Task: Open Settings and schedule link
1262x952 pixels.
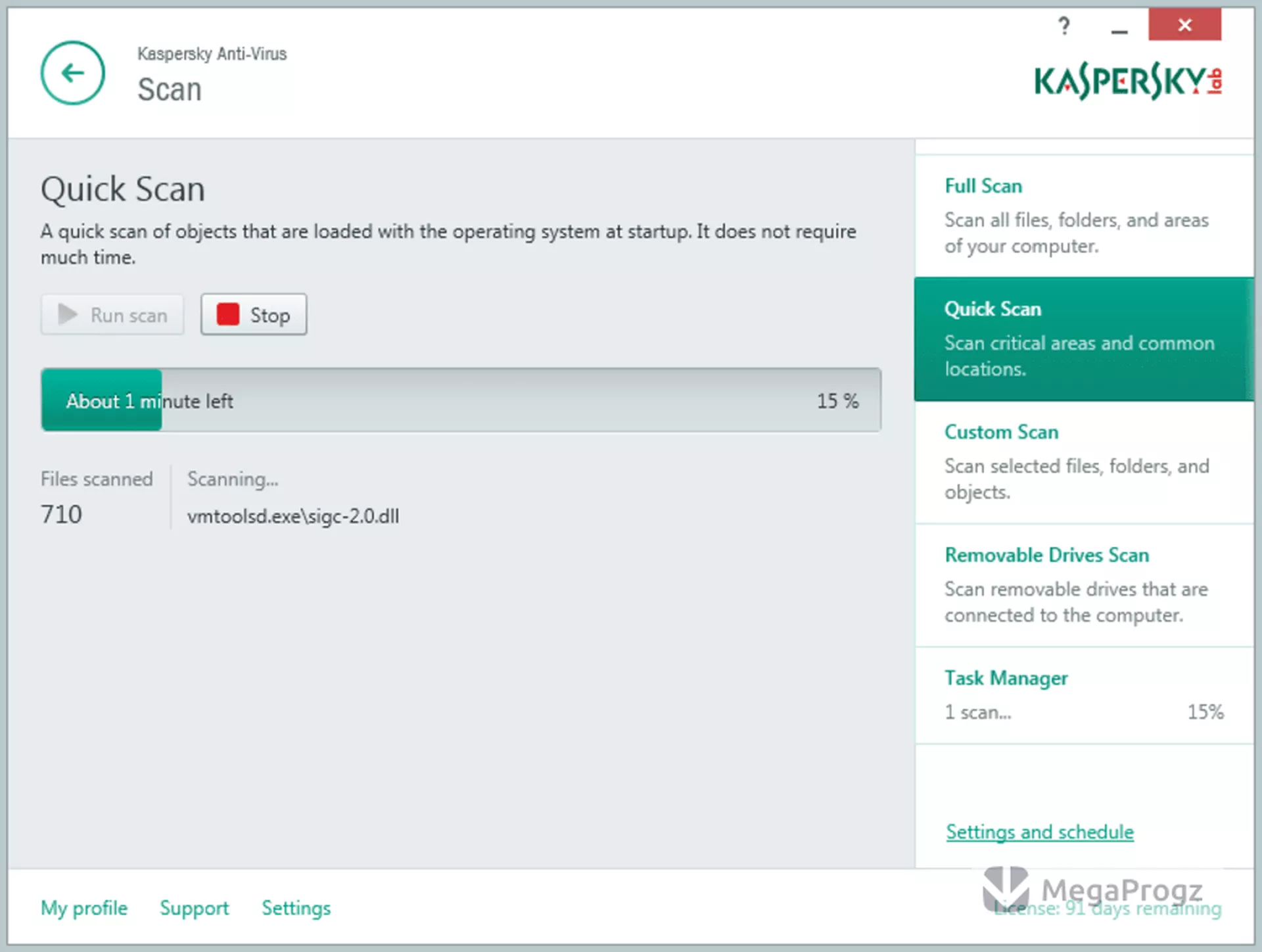Action: pyautogui.click(x=1040, y=832)
